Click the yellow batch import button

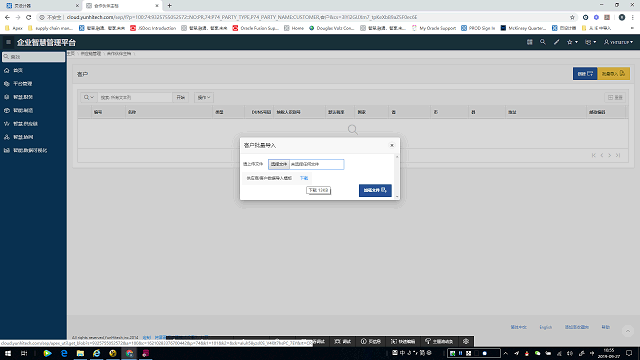pos(613,73)
